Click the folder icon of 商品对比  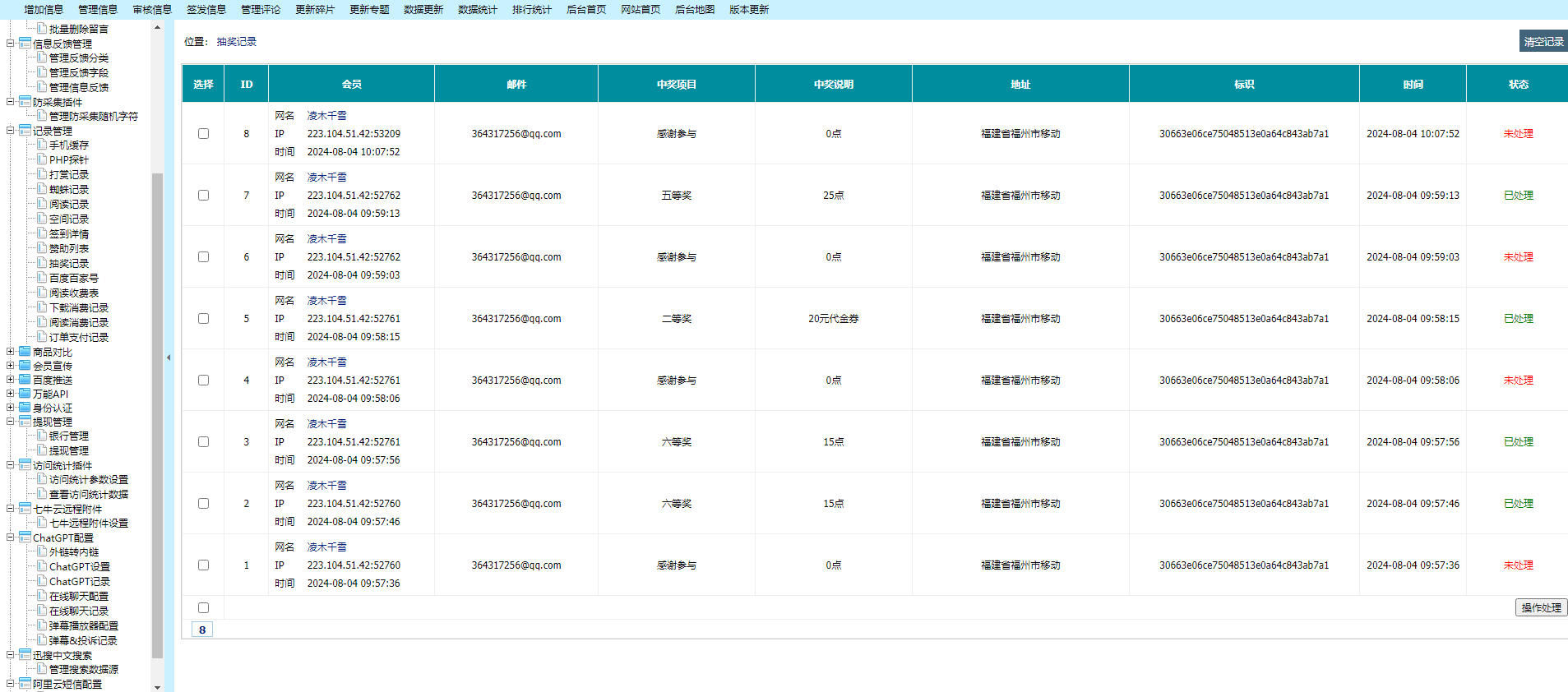[25, 352]
